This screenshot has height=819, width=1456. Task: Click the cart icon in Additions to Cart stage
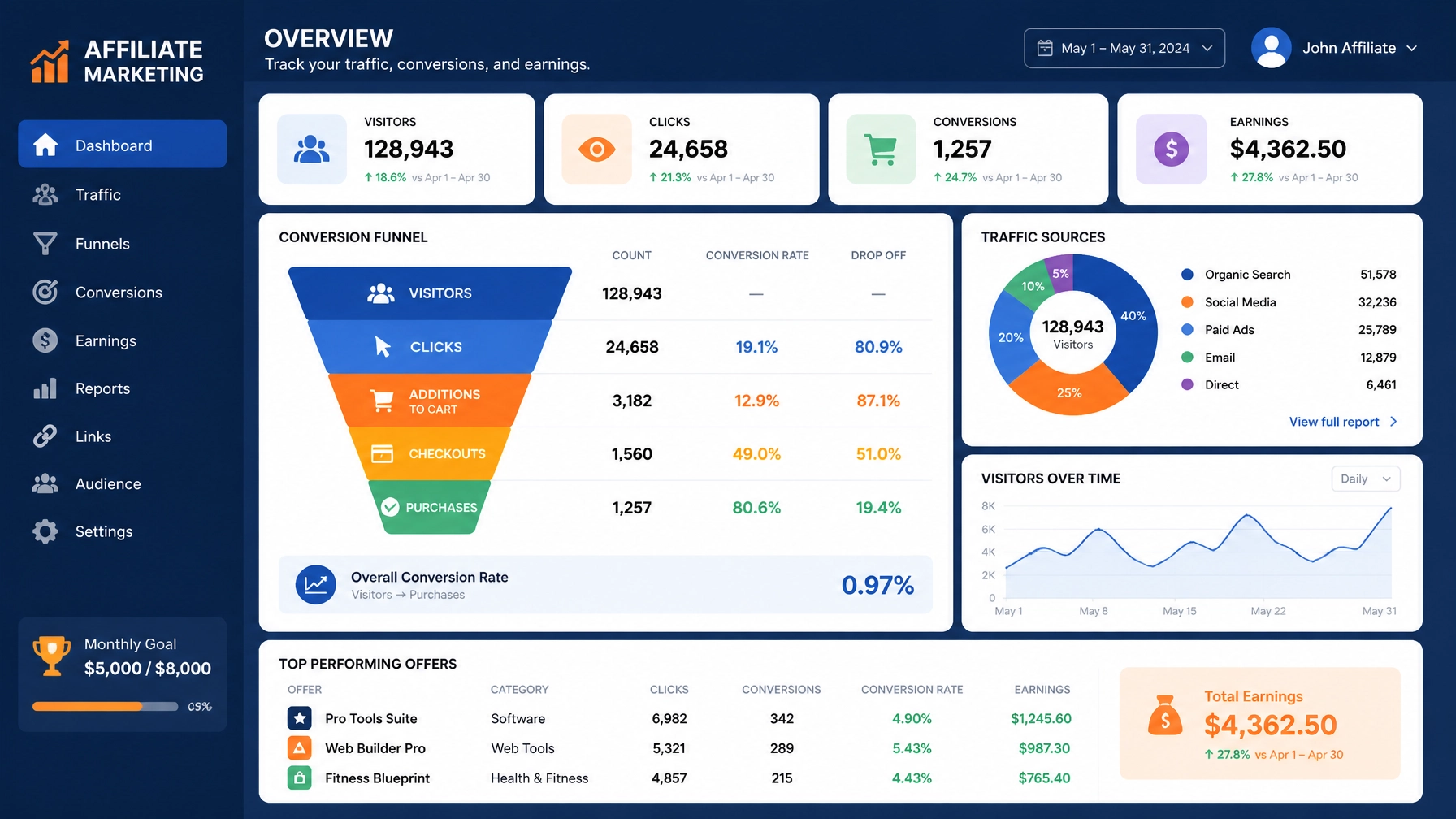pyautogui.click(x=382, y=401)
